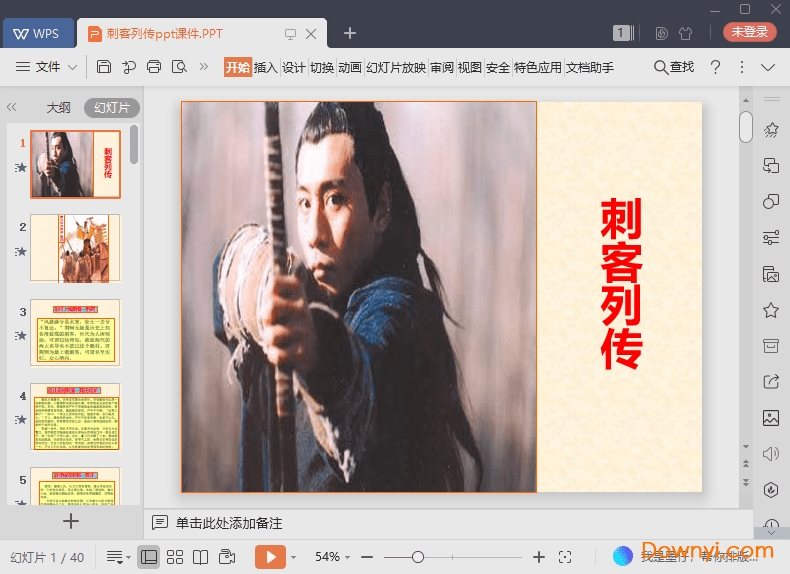
Task: Click the numbered window-count icon in title bar
Action: click(x=623, y=33)
